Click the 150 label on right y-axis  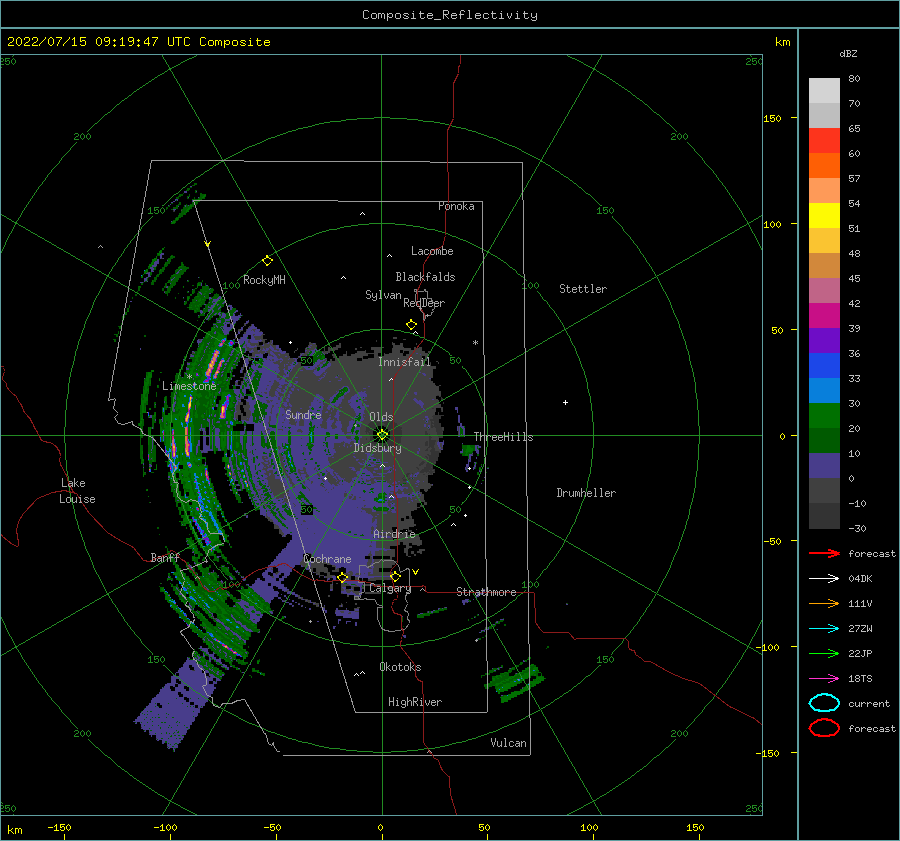pyautogui.click(x=773, y=118)
